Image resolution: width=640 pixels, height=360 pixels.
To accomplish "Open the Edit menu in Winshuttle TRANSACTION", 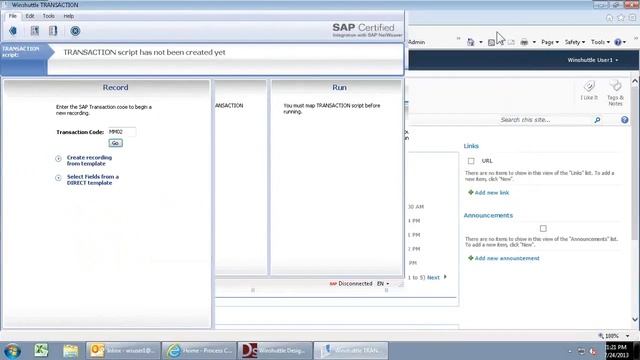I will (30, 16).
